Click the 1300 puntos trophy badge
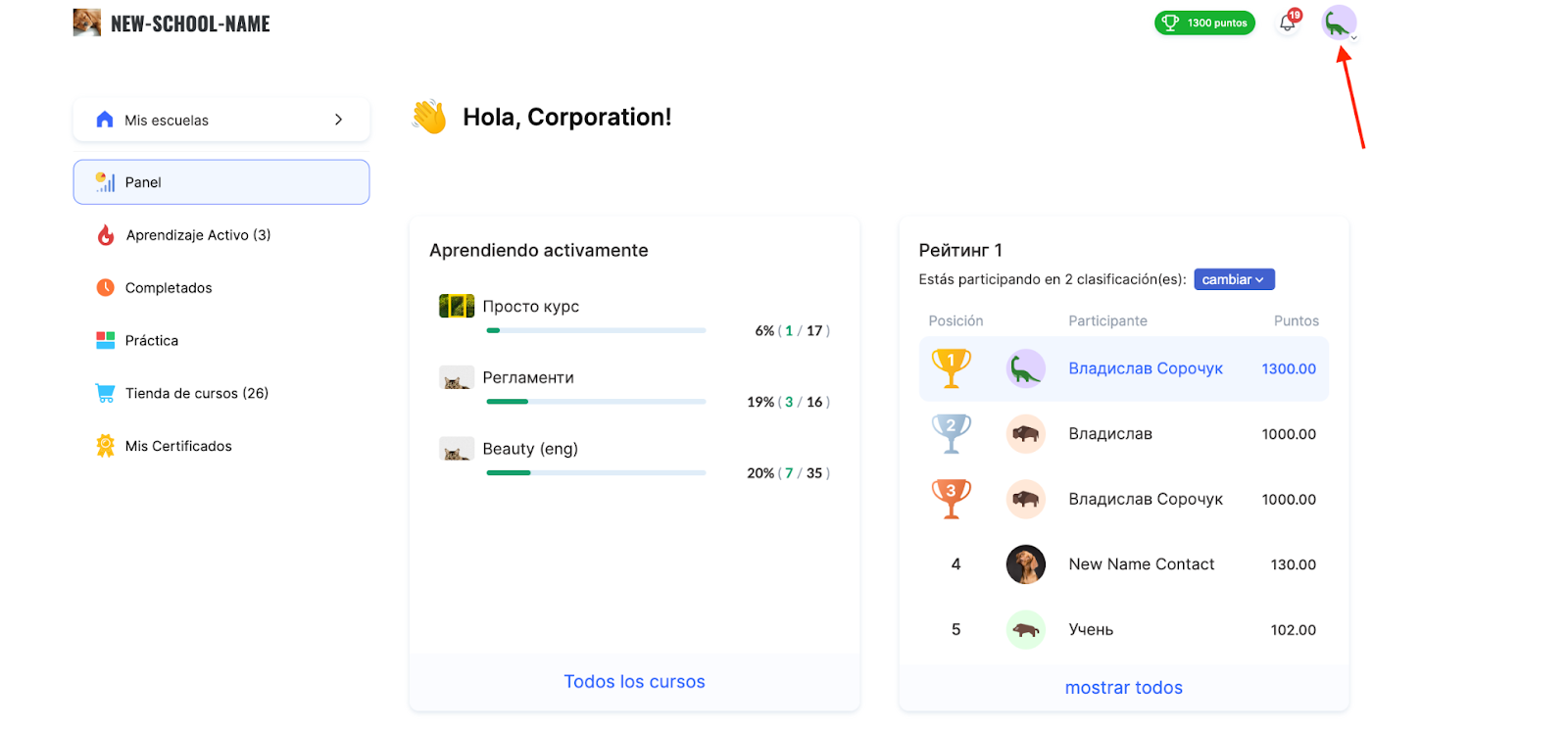Image resolution: width=1568 pixels, height=732 pixels. coord(1204,23)
